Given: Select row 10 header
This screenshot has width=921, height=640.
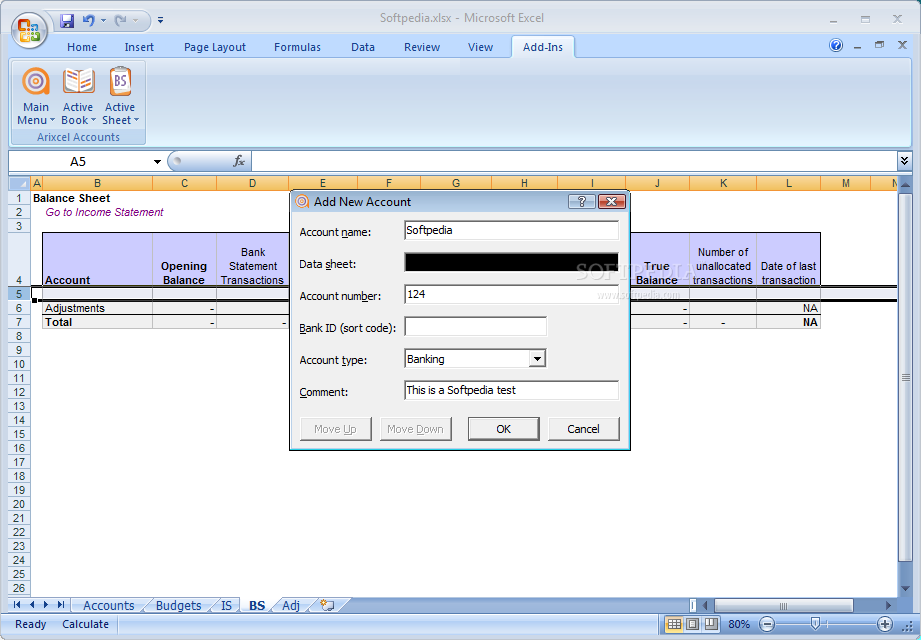Looking at the screenshot, I should click(19, 364).
